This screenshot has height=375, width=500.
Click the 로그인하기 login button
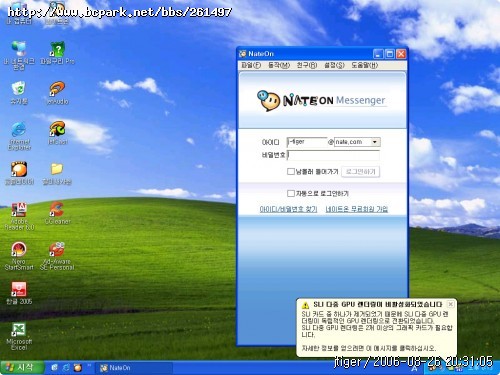pos(361,172)
